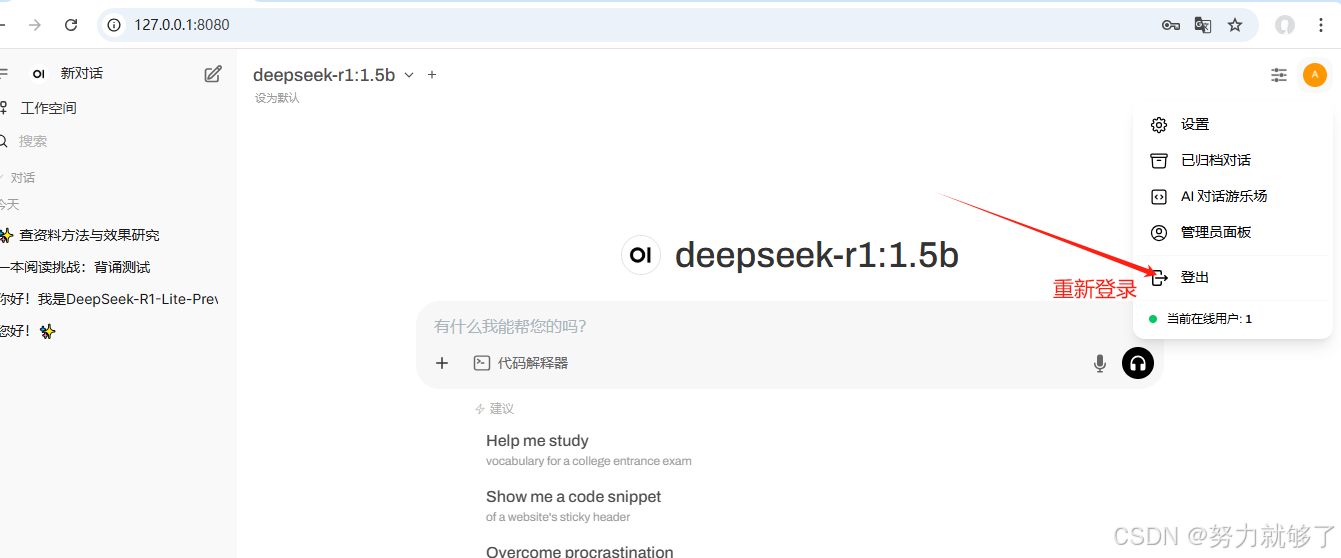Click 设为默认 under the model name
This screenshot has height=558, width=1341.
point(277,98)
